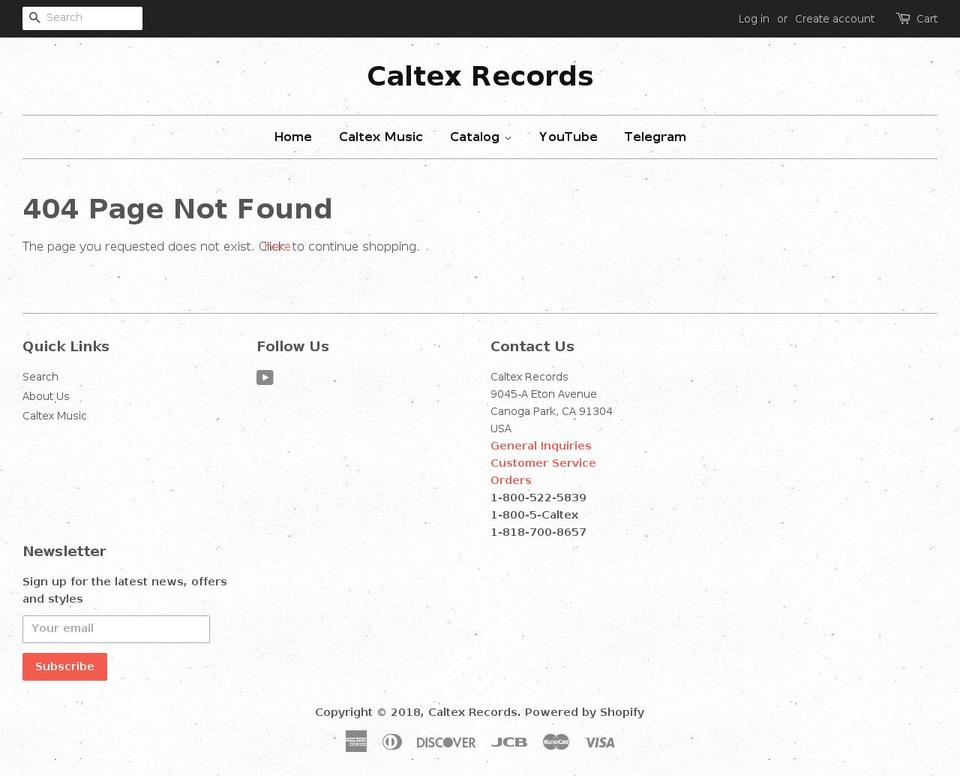
Task: Click the 9045-A Eton Avenue address line
Action: (x=543, y=394)
